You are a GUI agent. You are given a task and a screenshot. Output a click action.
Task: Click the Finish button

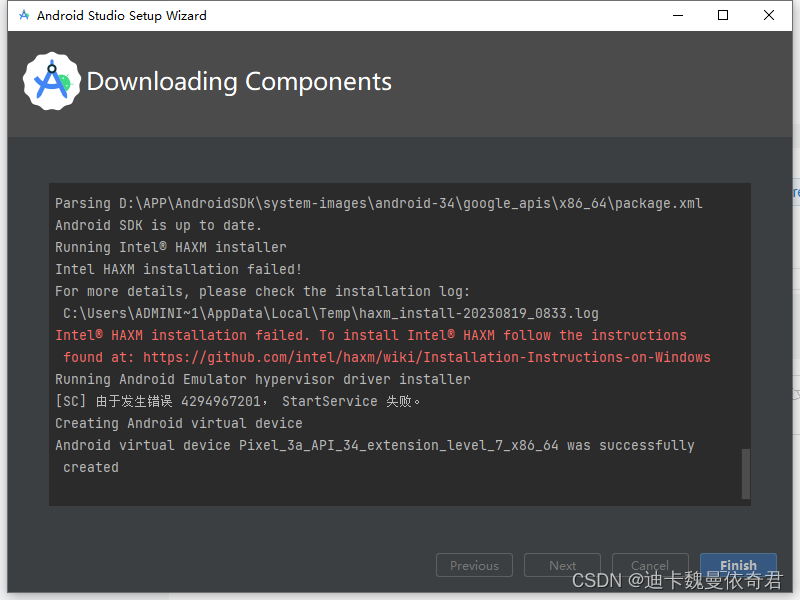[x=738, y=565]
